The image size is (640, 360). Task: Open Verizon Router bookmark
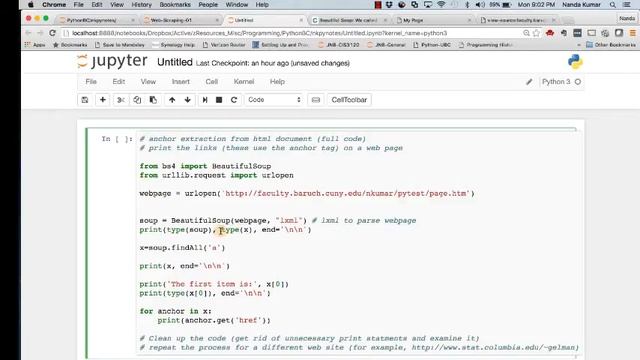(224, 45)
